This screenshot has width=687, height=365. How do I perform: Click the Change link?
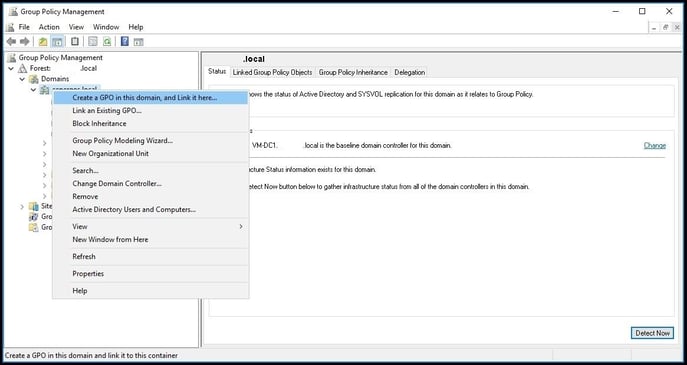coord(655,145)
